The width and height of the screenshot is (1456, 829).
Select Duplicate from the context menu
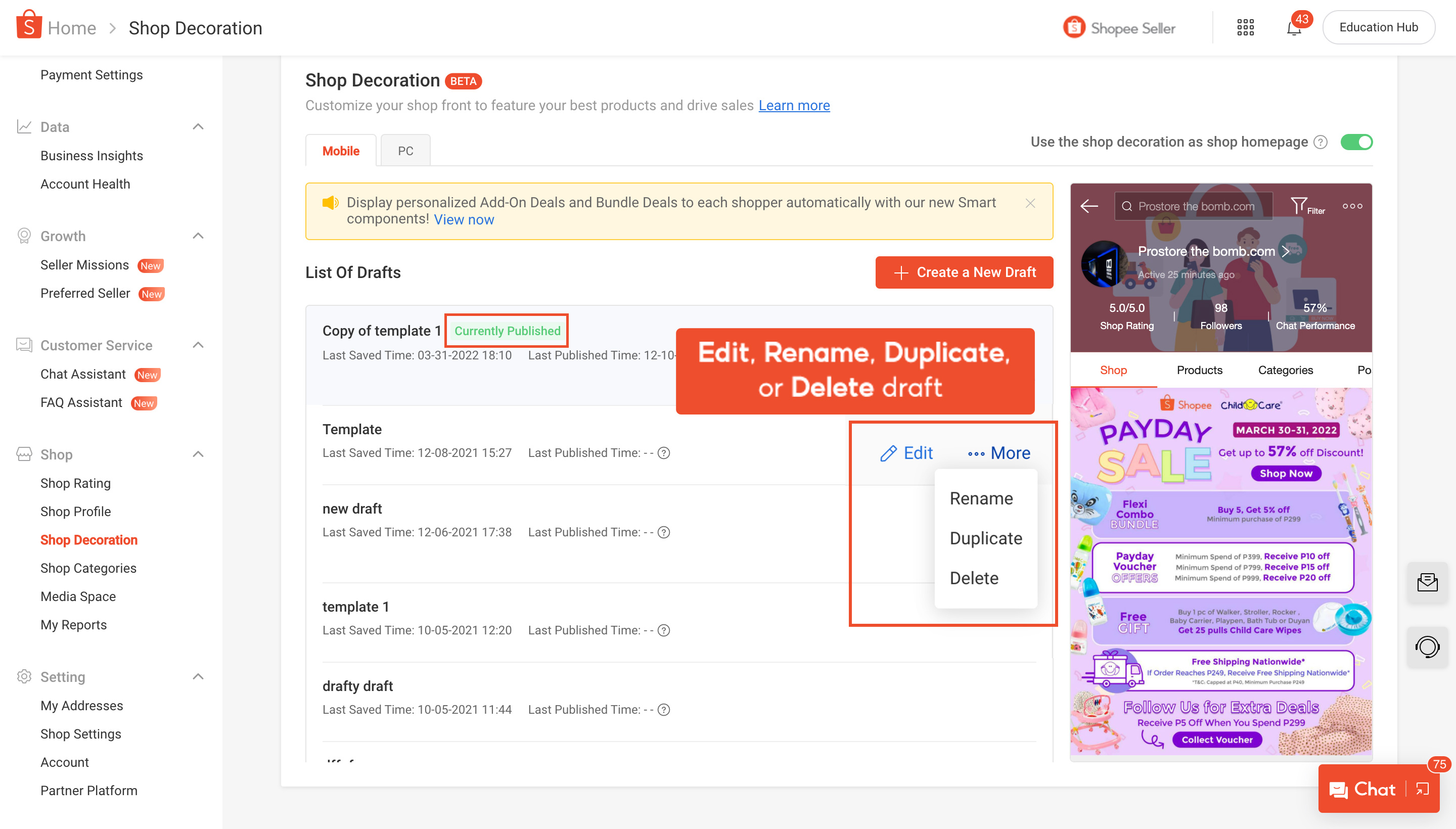tap(985, 537)
